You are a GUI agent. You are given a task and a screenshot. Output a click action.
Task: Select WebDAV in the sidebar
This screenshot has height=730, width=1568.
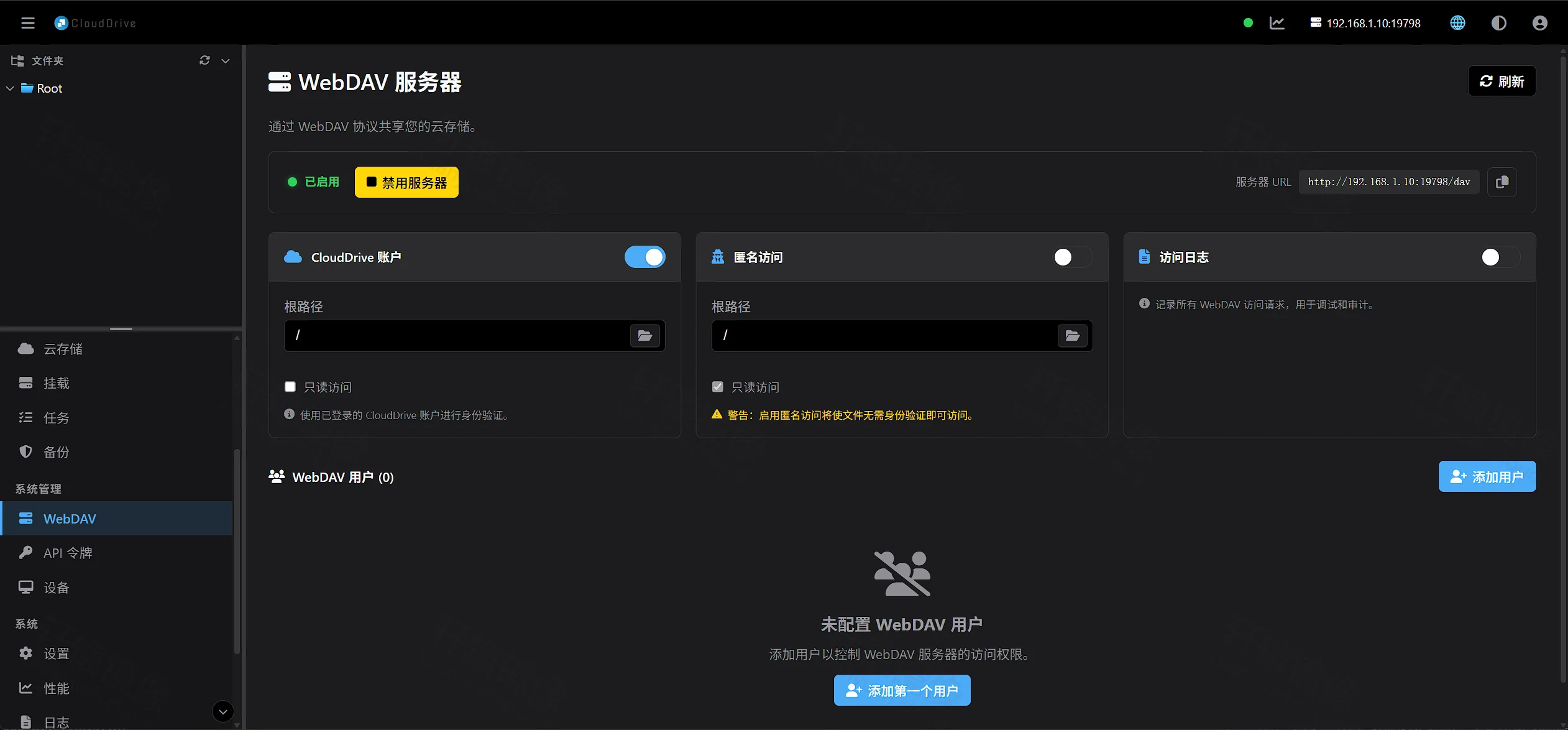coord(117,519)
